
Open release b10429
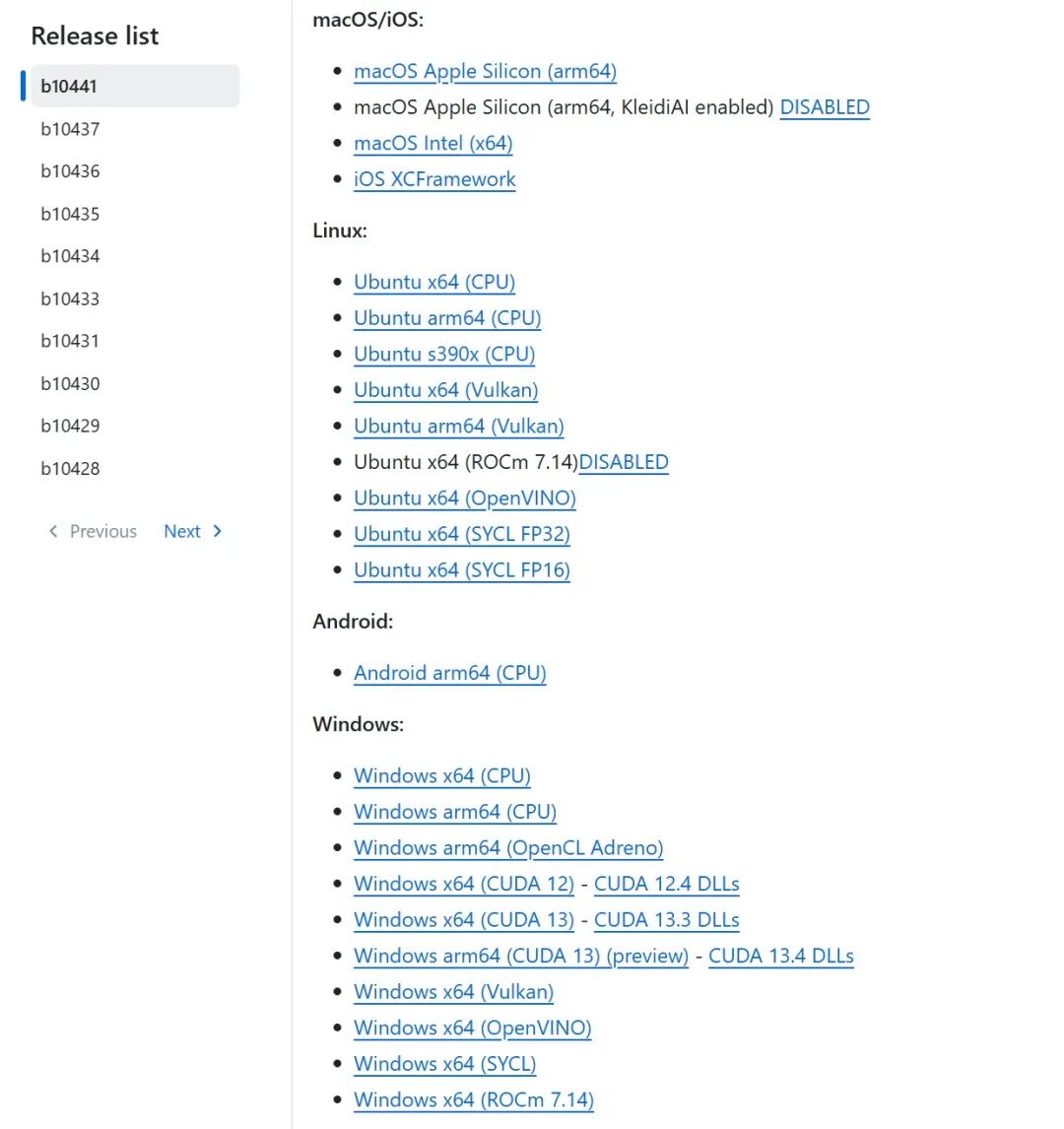pyautogui.click(x=70, y=427)
